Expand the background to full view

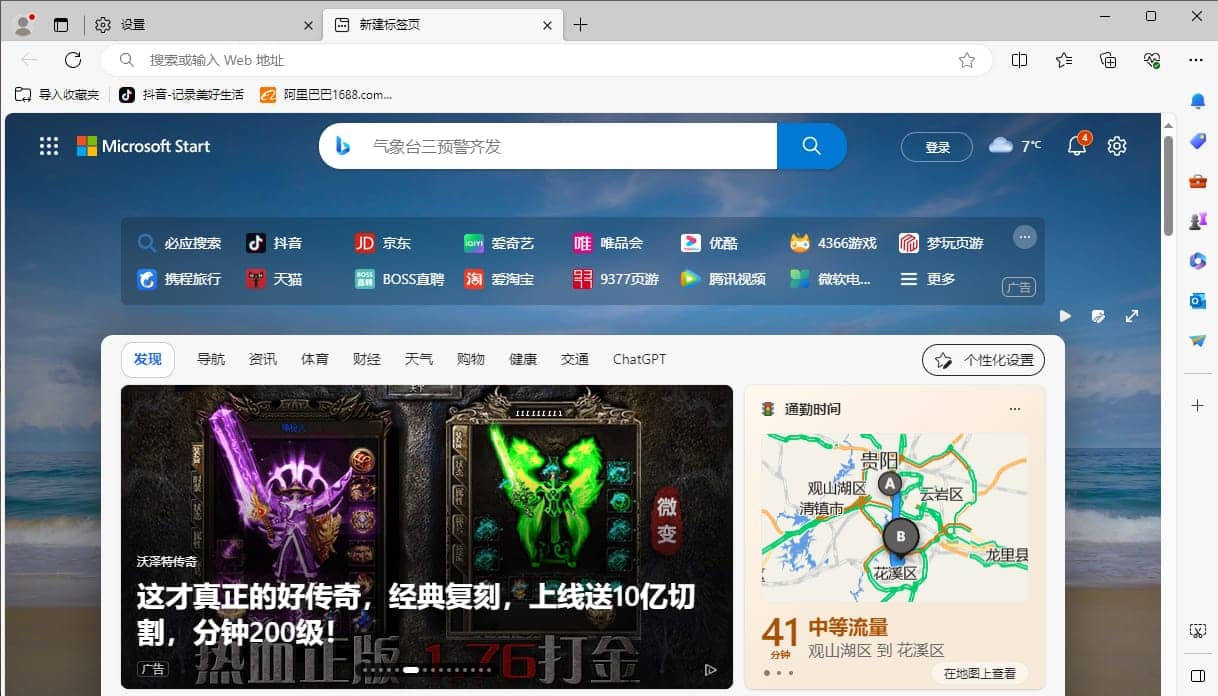tap(1132, 316)
